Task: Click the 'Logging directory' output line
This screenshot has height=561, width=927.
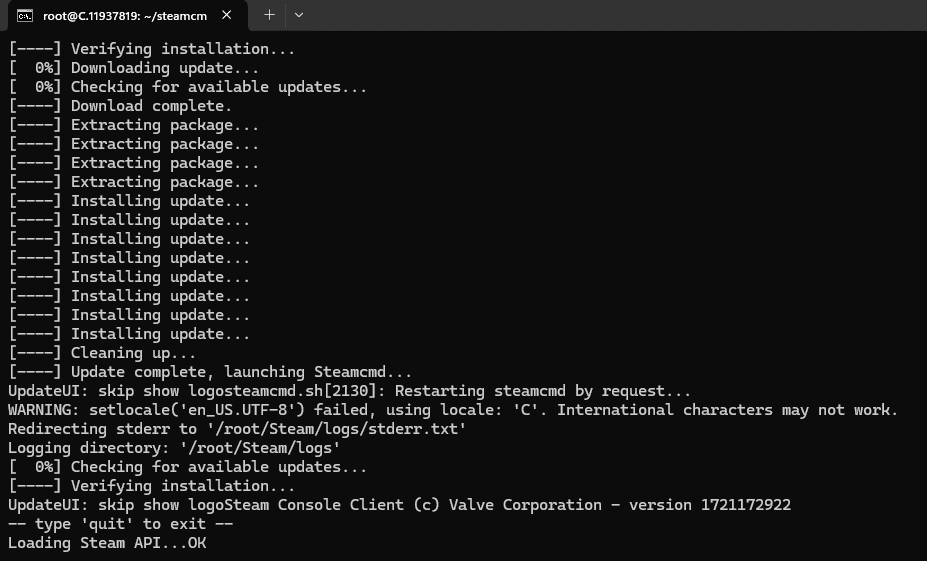Action: pyautogui.click(x=174, y=447)
